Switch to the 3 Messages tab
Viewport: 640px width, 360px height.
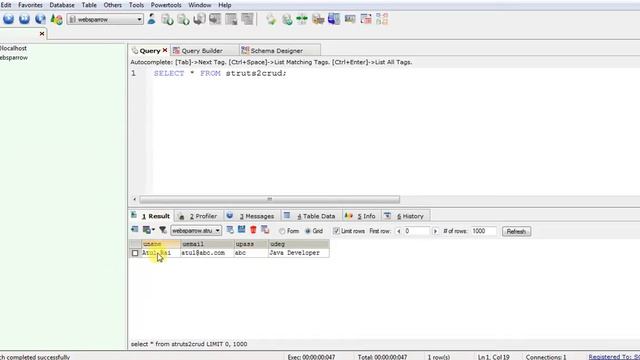point(251,216)
